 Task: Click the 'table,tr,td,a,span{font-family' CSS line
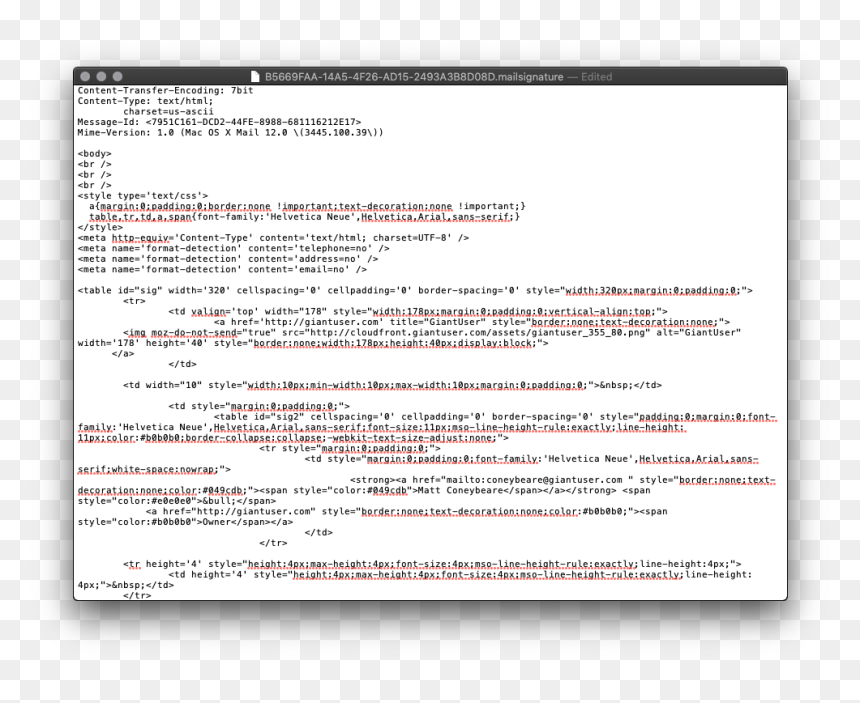[304, 217]
